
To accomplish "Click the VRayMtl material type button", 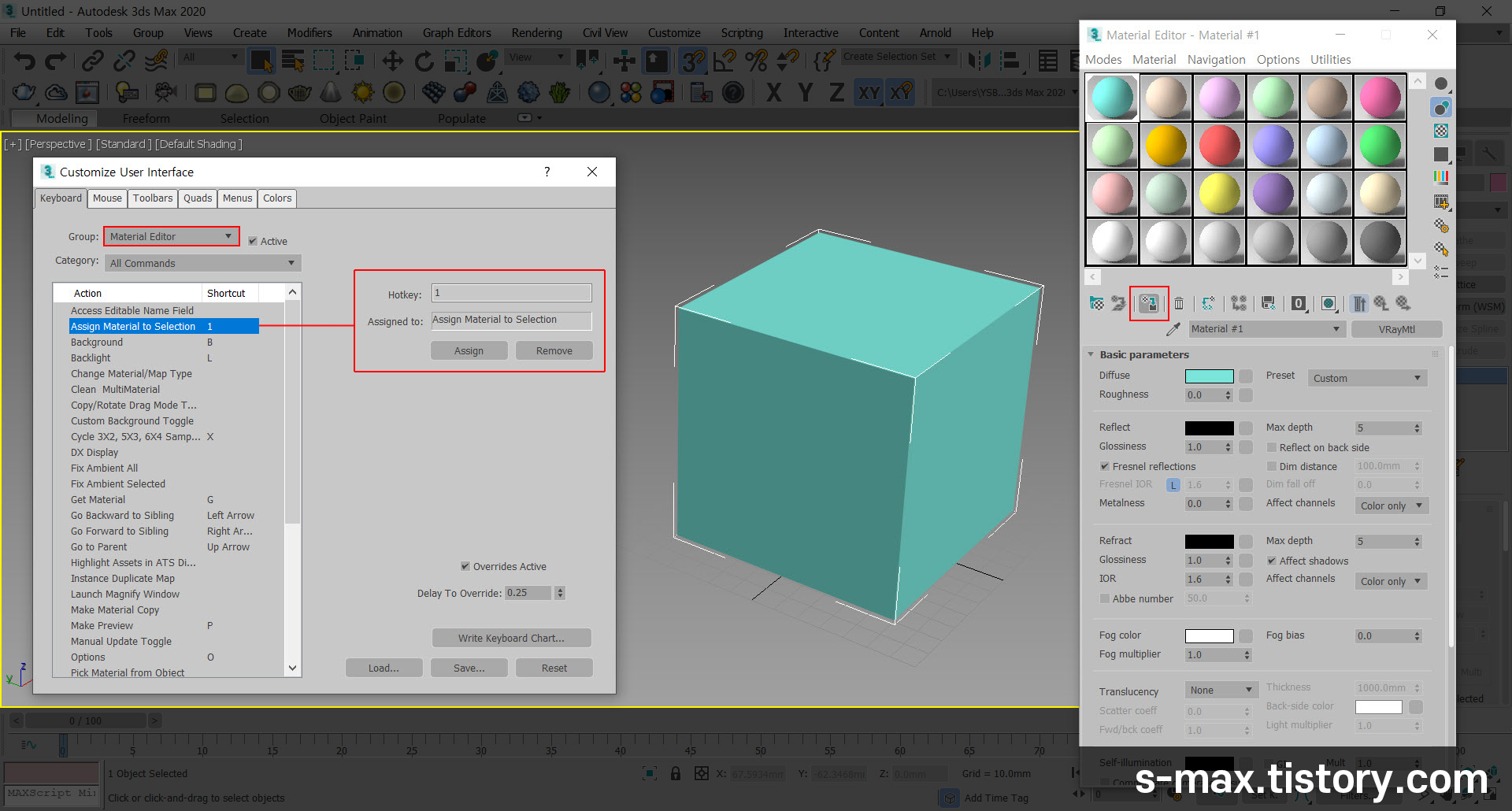I will tap(1397, 329).
